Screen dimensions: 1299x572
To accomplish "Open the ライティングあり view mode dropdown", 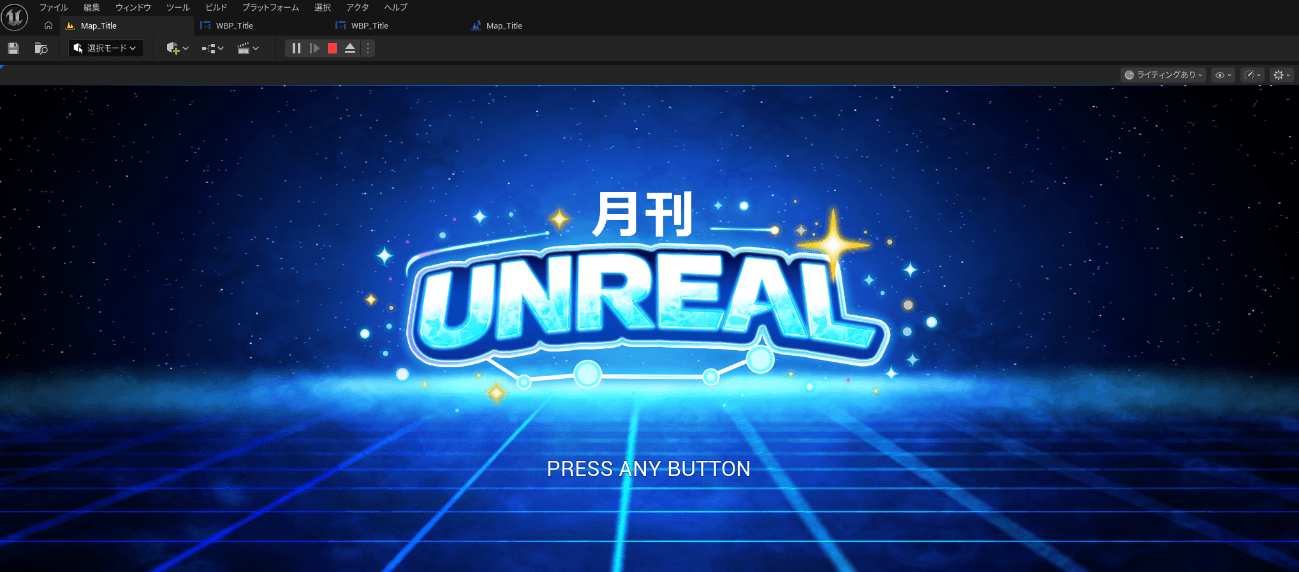I will pyautogui.click(x=1163, y=75).
